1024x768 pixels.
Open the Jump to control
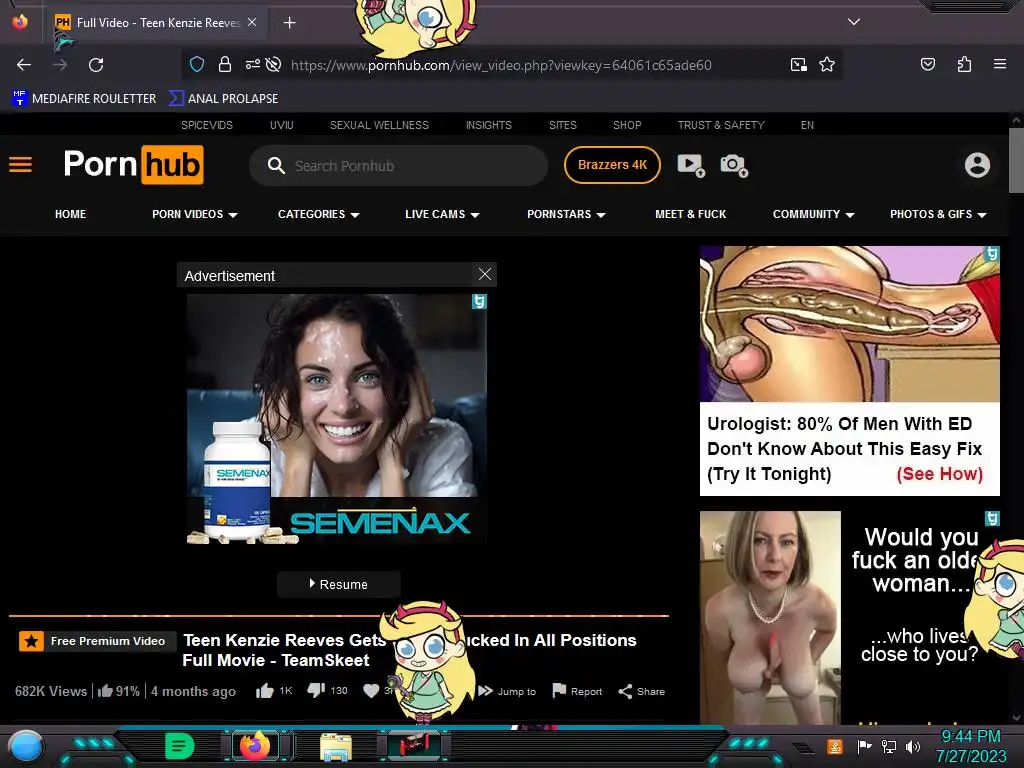tap(507, 691)
